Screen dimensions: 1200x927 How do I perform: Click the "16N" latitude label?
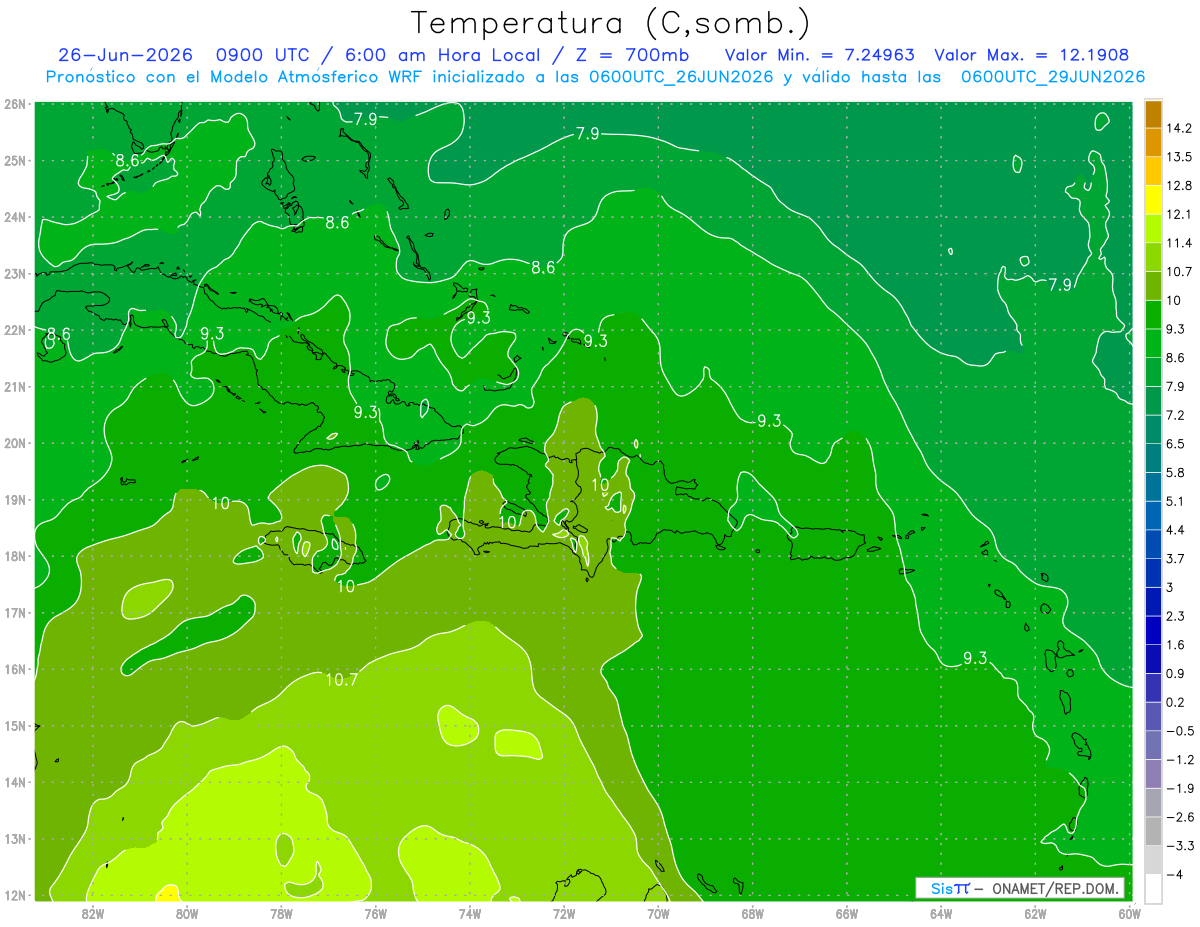(14, 669)
